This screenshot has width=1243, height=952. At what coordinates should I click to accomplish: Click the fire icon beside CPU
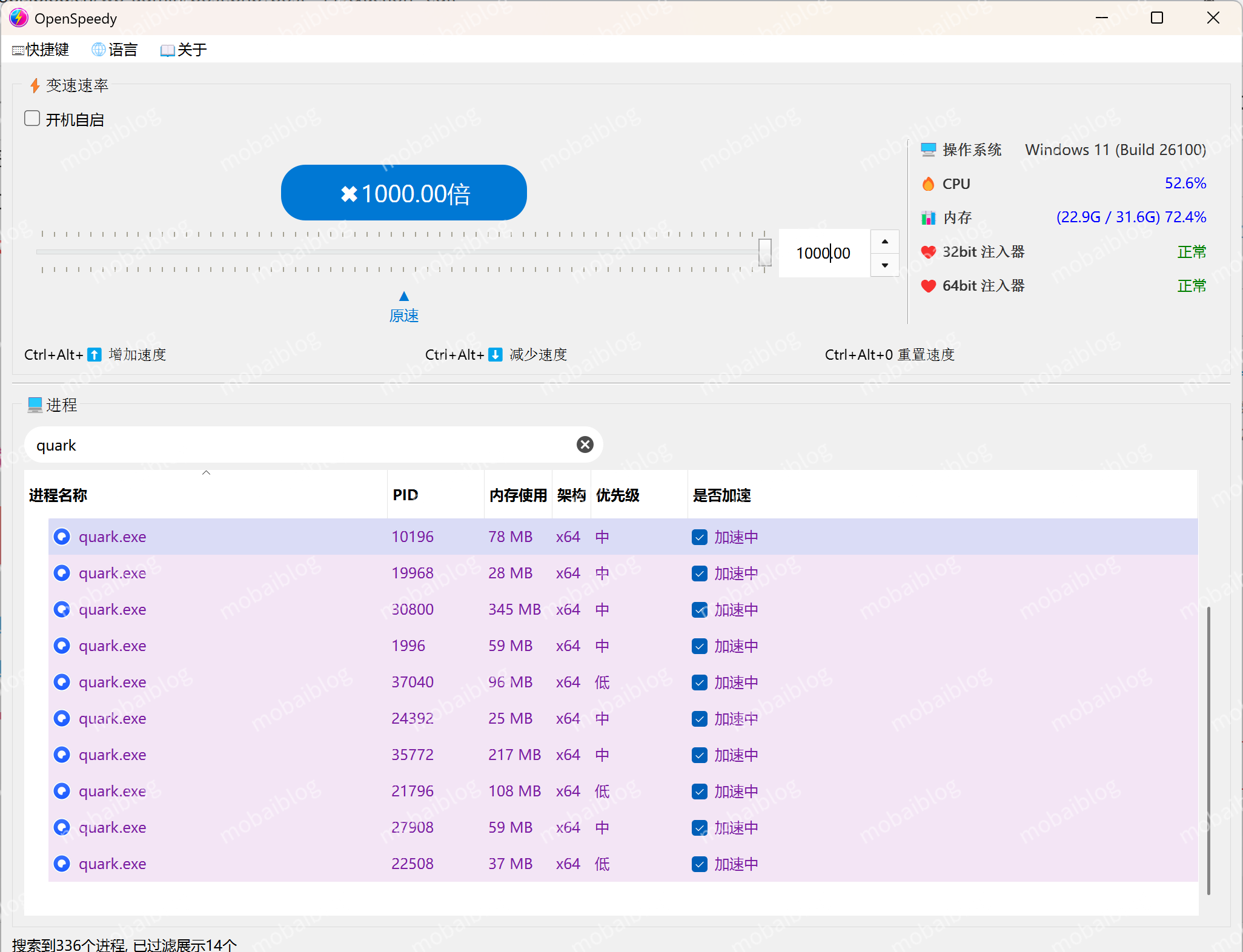pyautogui.click(x=928, y=183)
